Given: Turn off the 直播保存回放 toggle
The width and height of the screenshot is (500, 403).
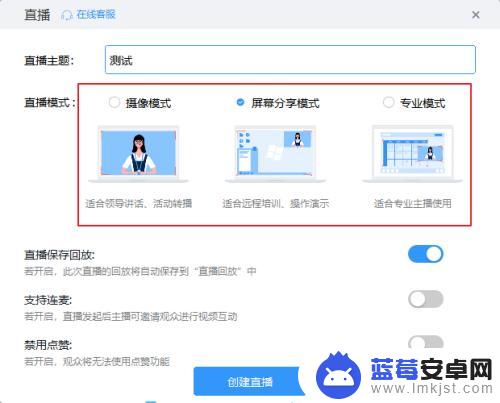Looking at the screenshot, I should pyautogui.click(x=426, y=254).
